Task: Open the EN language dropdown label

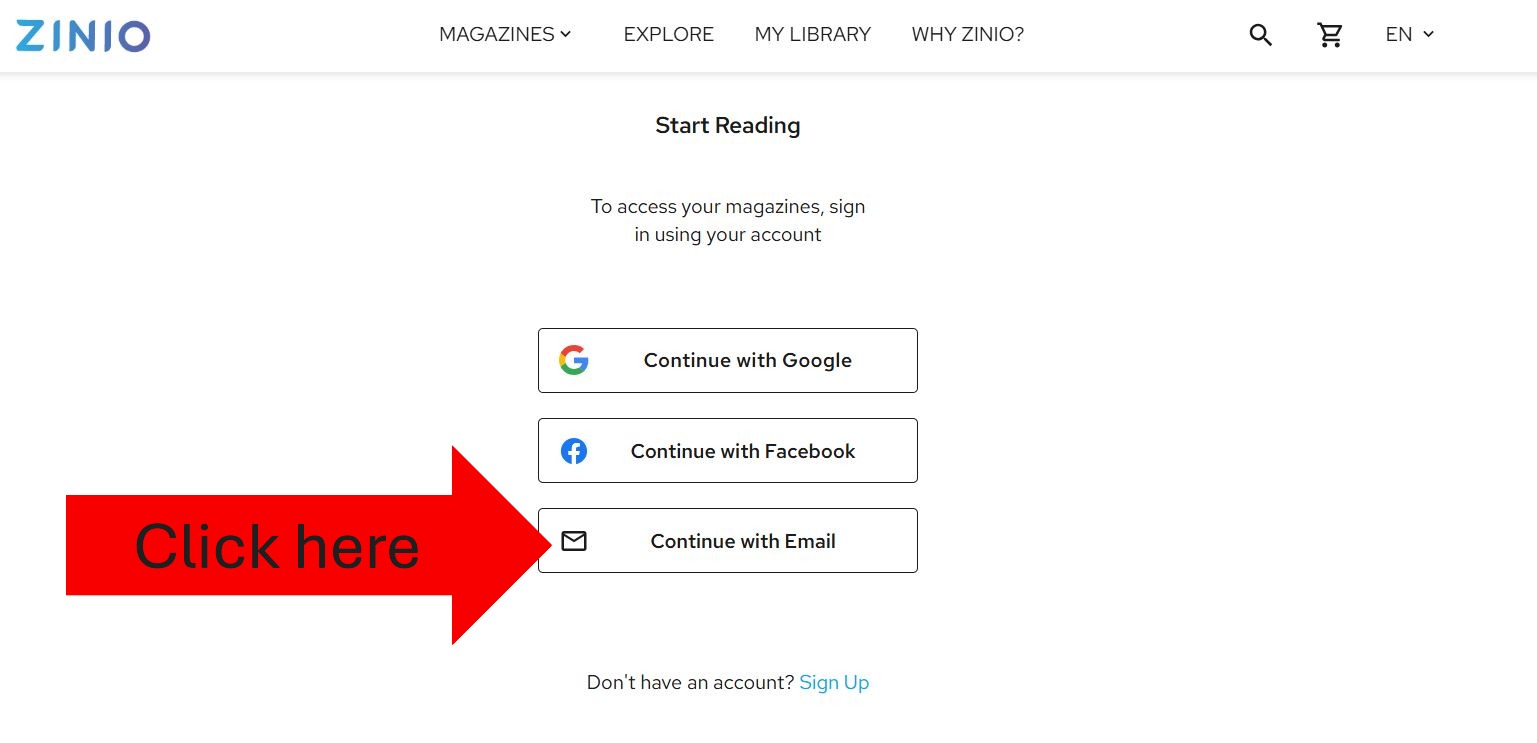Action: [x=1398, y=34]
